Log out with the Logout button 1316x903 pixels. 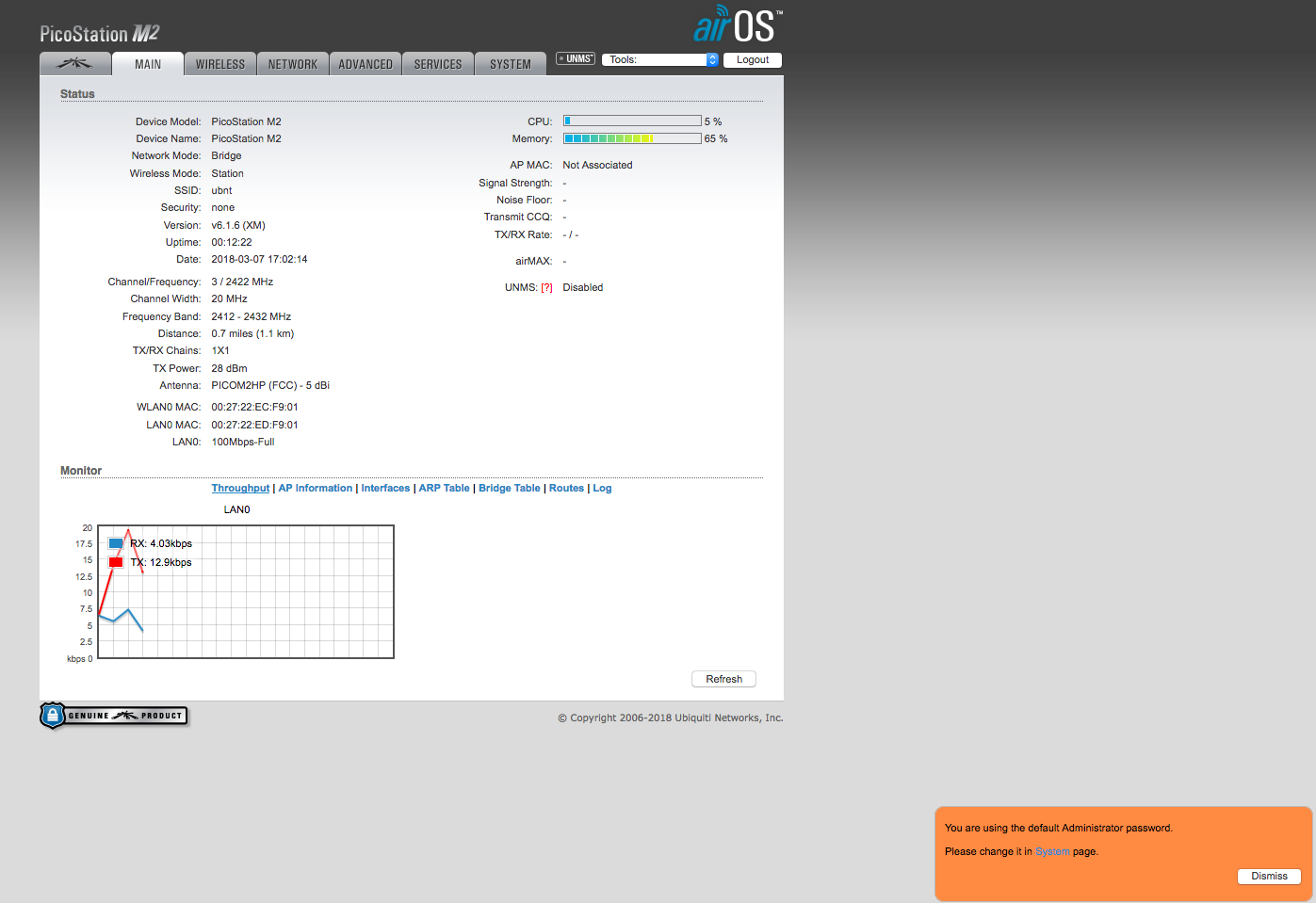(753, 59)
